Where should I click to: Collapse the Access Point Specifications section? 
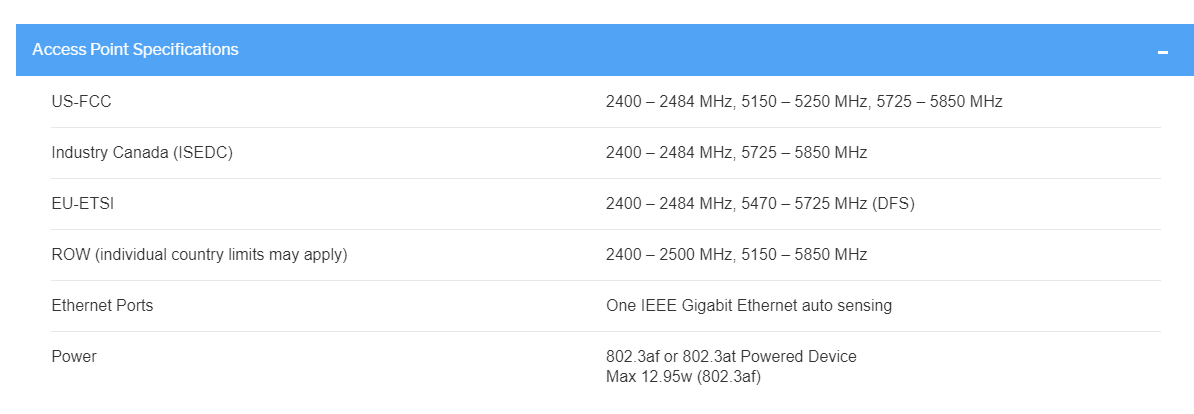[135, 49]
